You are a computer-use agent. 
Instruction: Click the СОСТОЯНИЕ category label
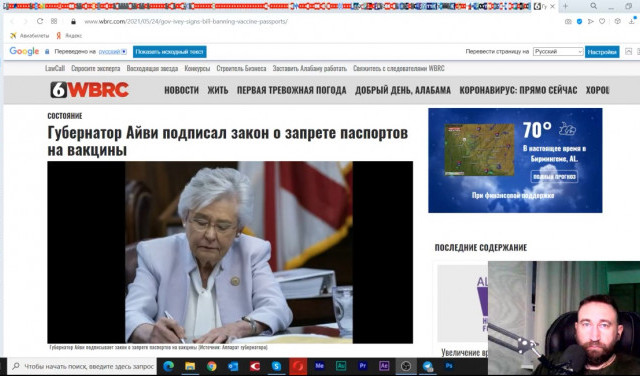point(65,116)
